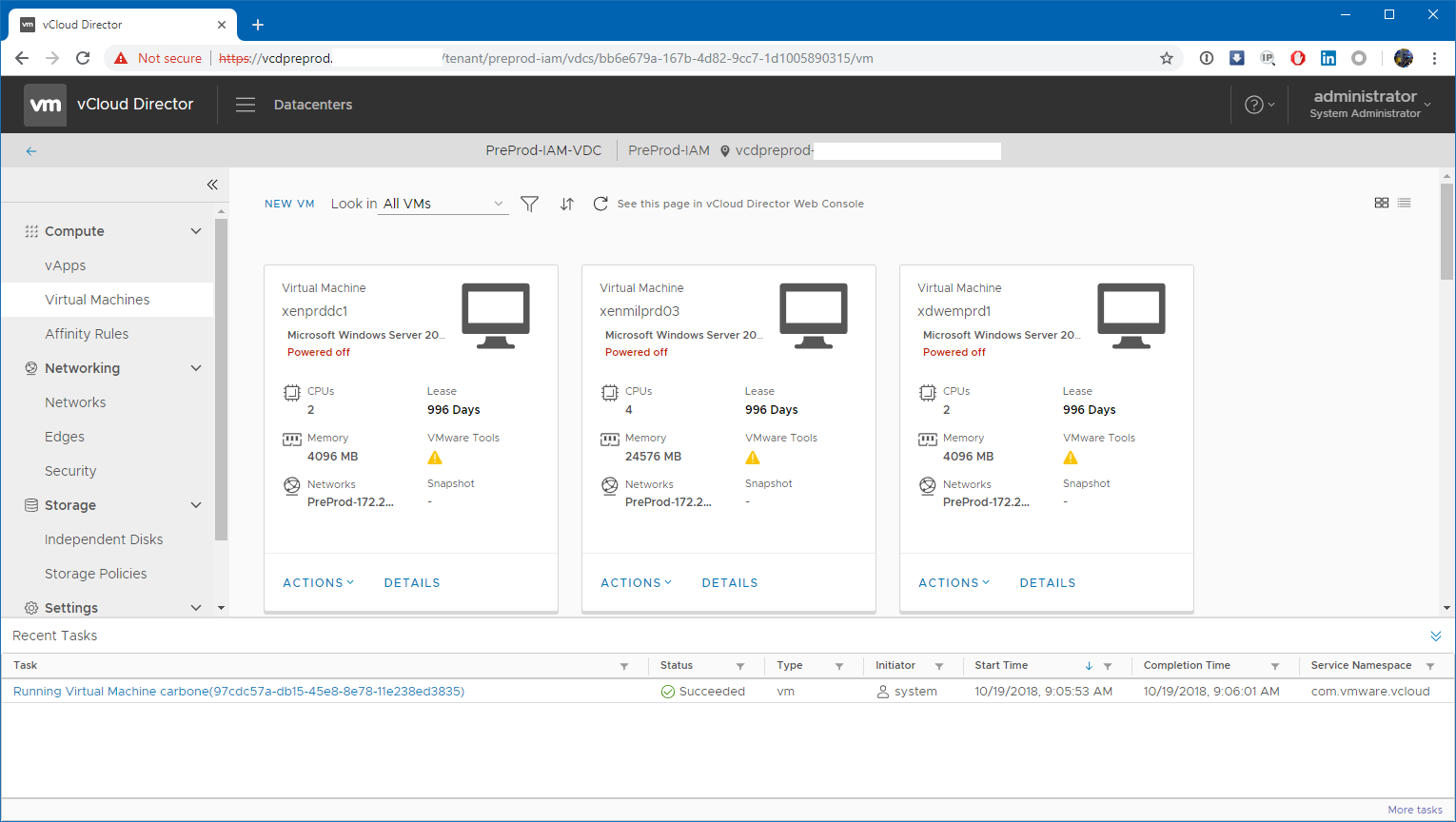
Task: Click the sort arrows icon
Action: click(567, 204)
